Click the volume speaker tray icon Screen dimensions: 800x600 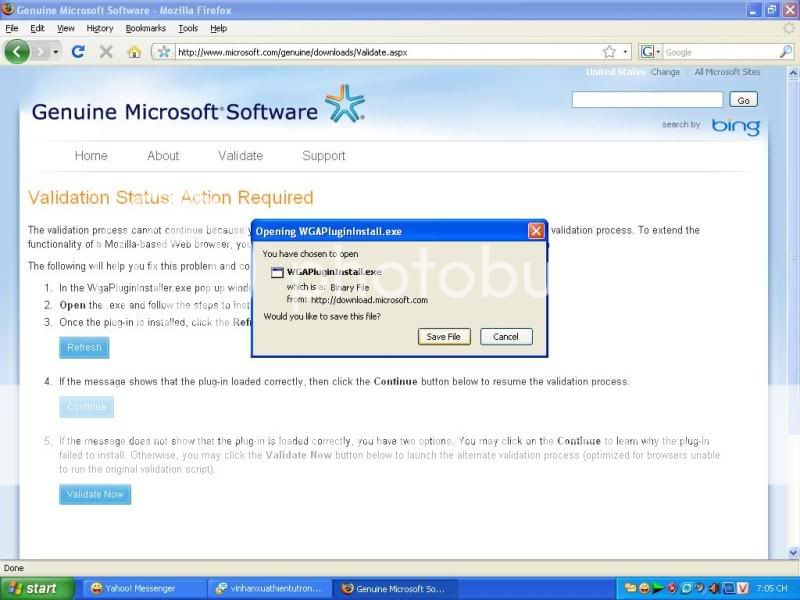714,588
